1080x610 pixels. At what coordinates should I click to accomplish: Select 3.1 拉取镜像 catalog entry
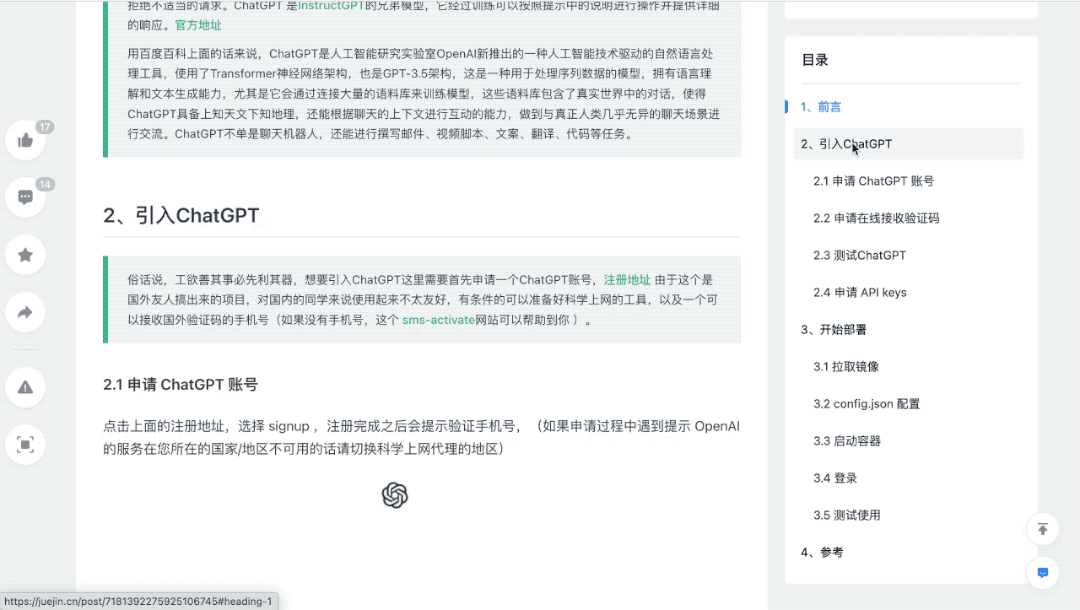point(846,367)
